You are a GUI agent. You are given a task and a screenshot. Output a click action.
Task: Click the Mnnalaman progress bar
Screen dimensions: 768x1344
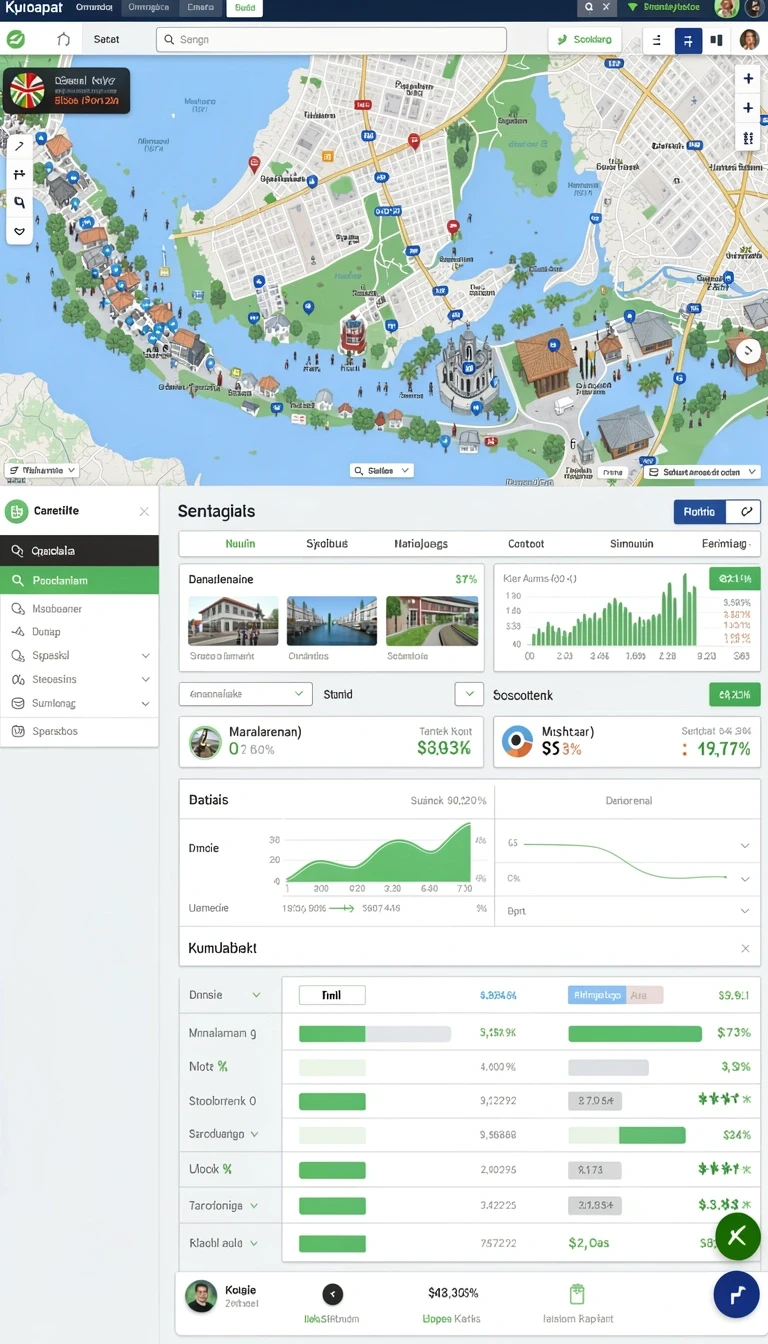(375, 1033)
